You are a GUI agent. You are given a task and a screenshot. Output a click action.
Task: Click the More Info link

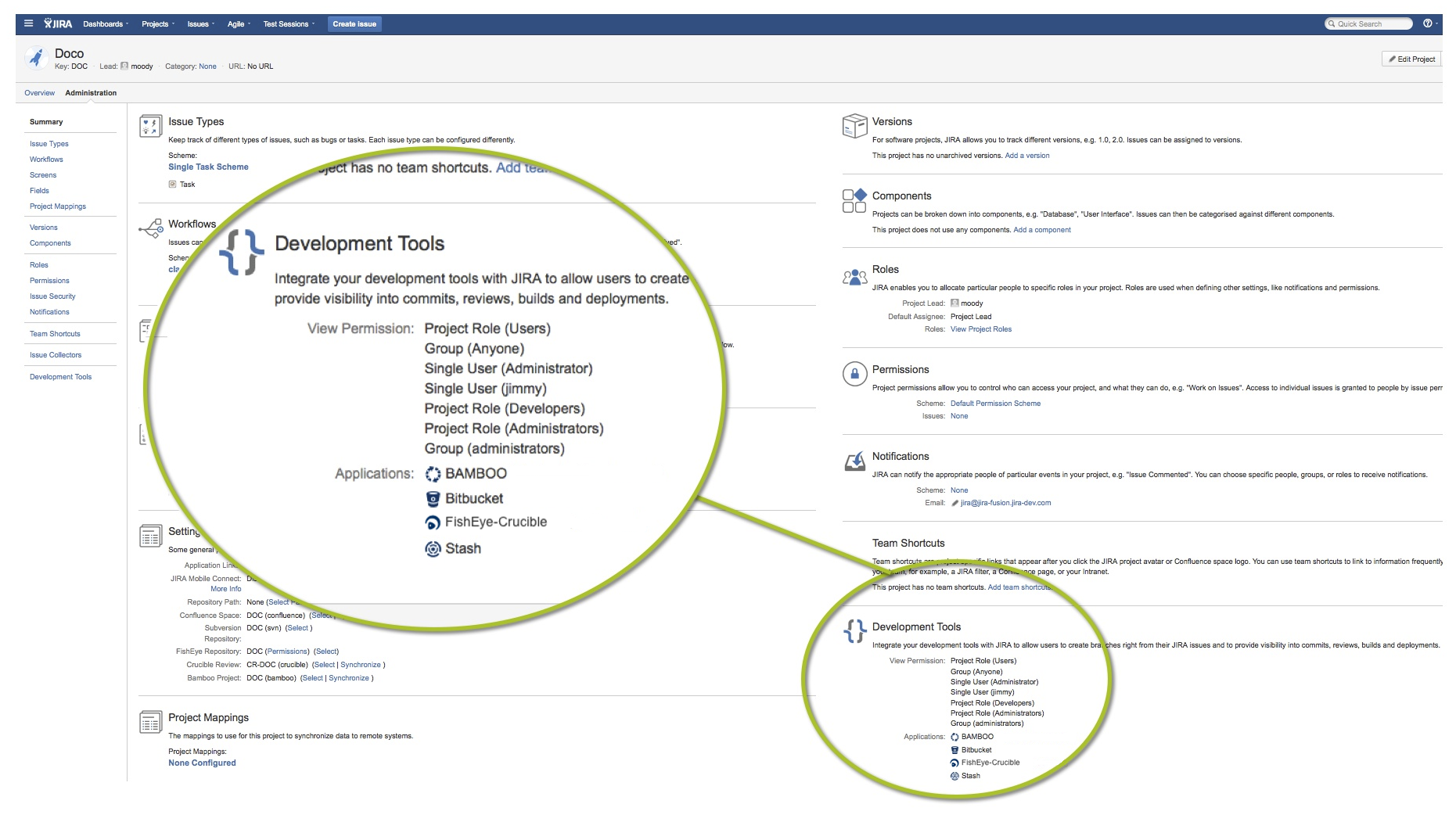225,589
